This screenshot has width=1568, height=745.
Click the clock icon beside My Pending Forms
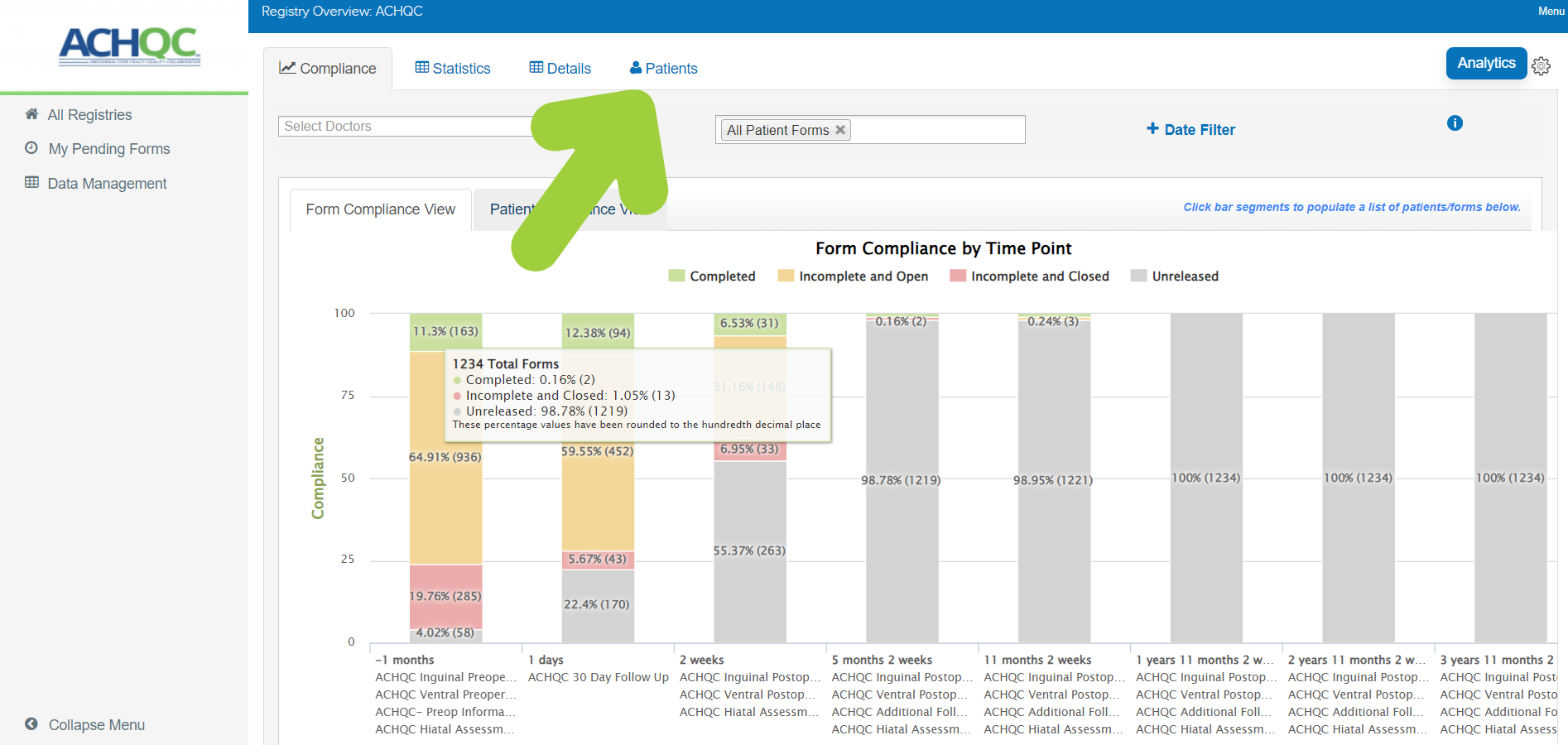click(31, 148)
